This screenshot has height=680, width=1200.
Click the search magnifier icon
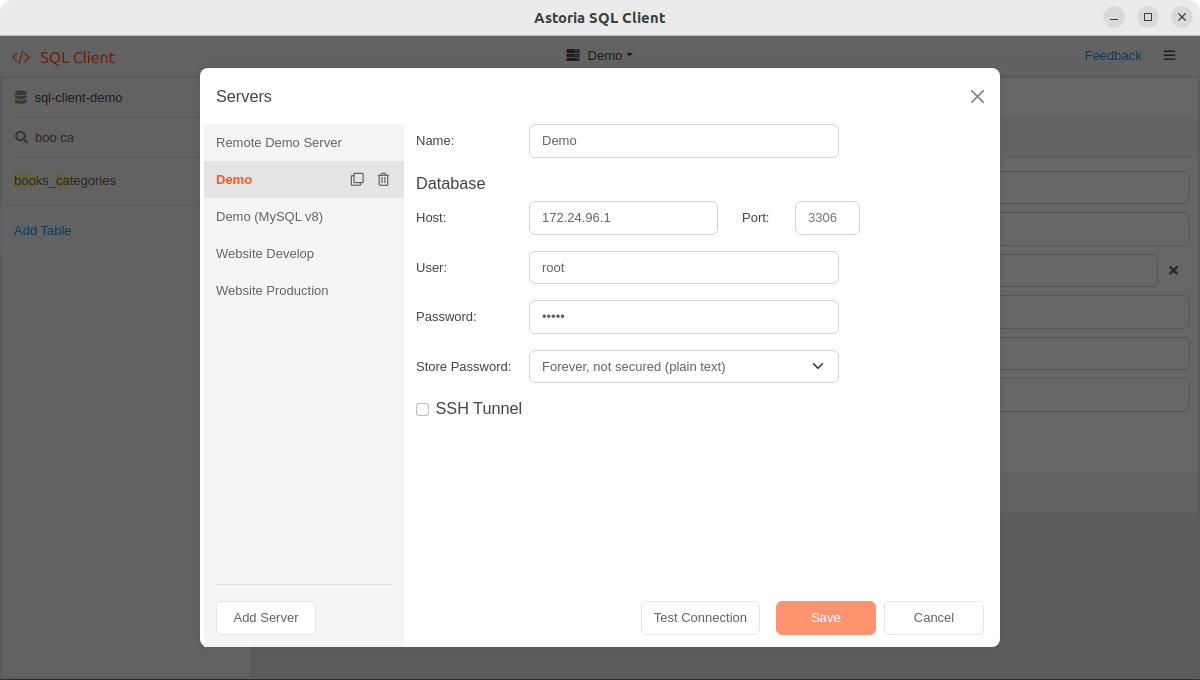(22, 138)
